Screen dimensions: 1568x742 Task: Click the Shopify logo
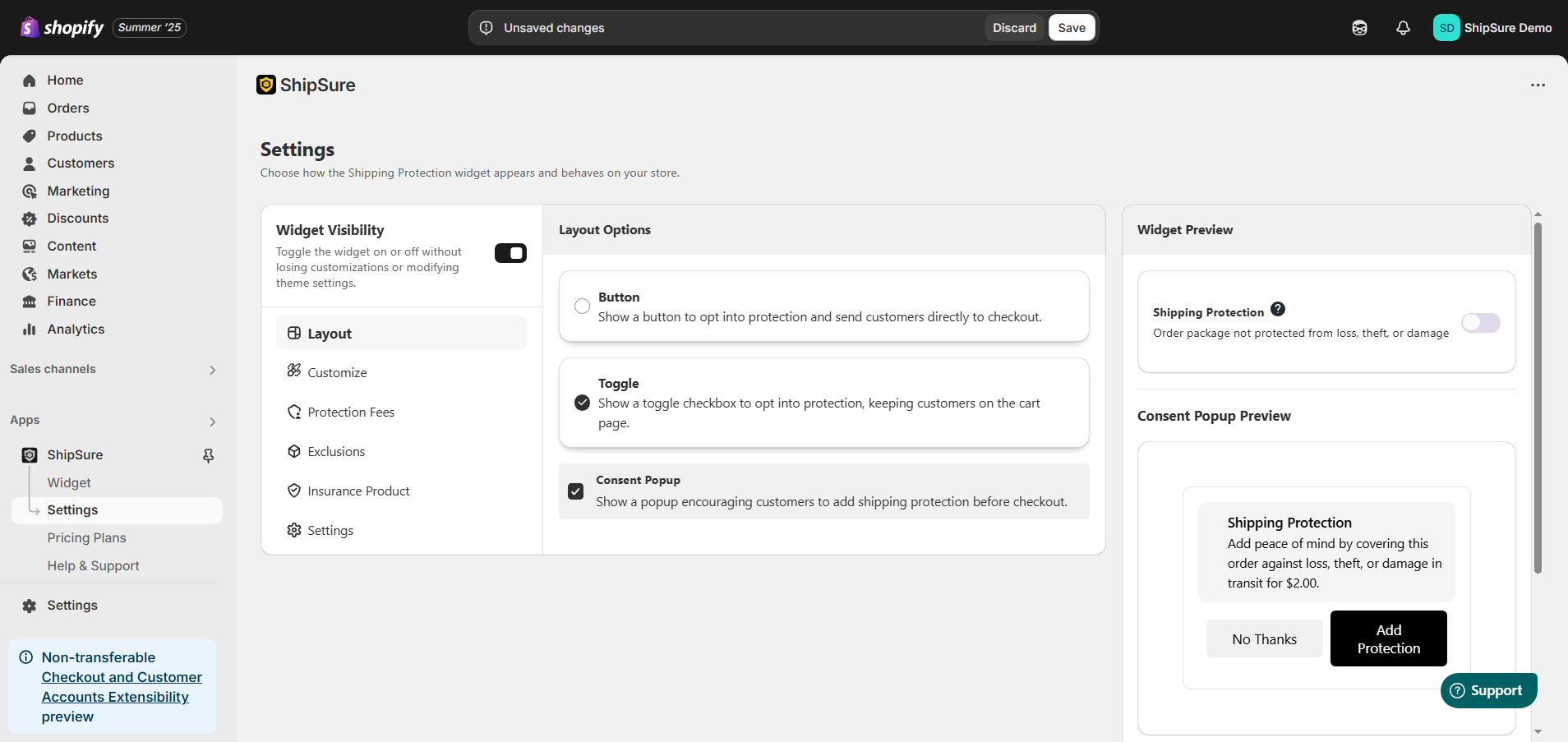62,27
